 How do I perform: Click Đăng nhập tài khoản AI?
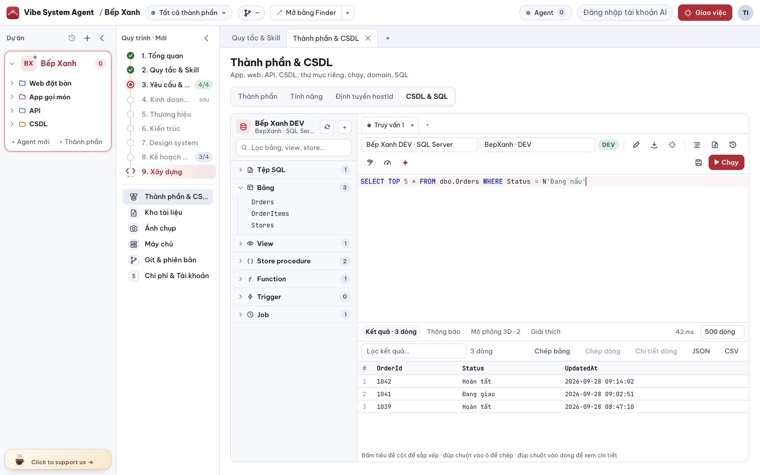[x=625, y=13]
